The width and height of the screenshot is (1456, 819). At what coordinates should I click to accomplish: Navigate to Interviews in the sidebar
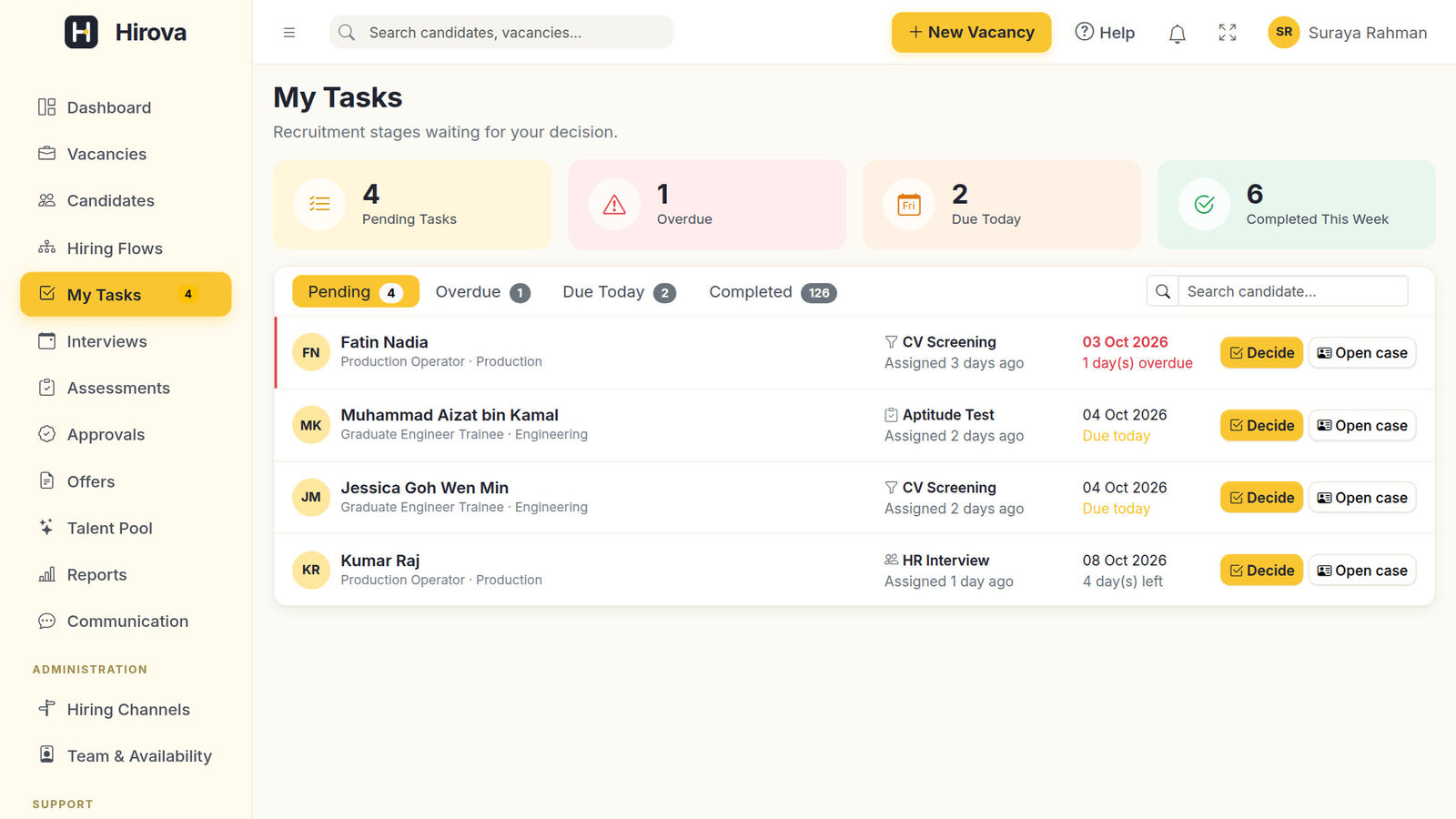[x=126, y=341]
